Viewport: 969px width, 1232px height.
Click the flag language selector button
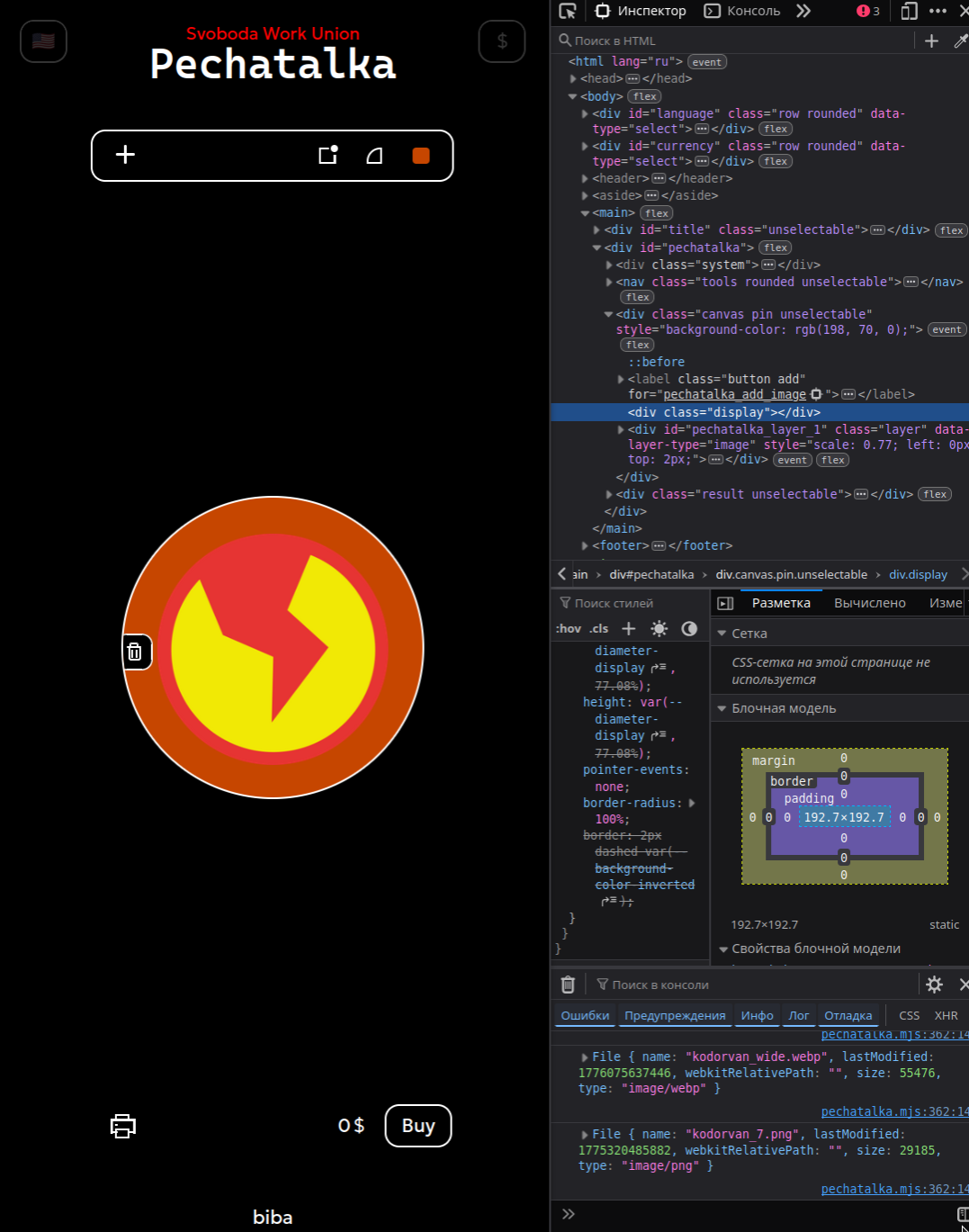43,41
